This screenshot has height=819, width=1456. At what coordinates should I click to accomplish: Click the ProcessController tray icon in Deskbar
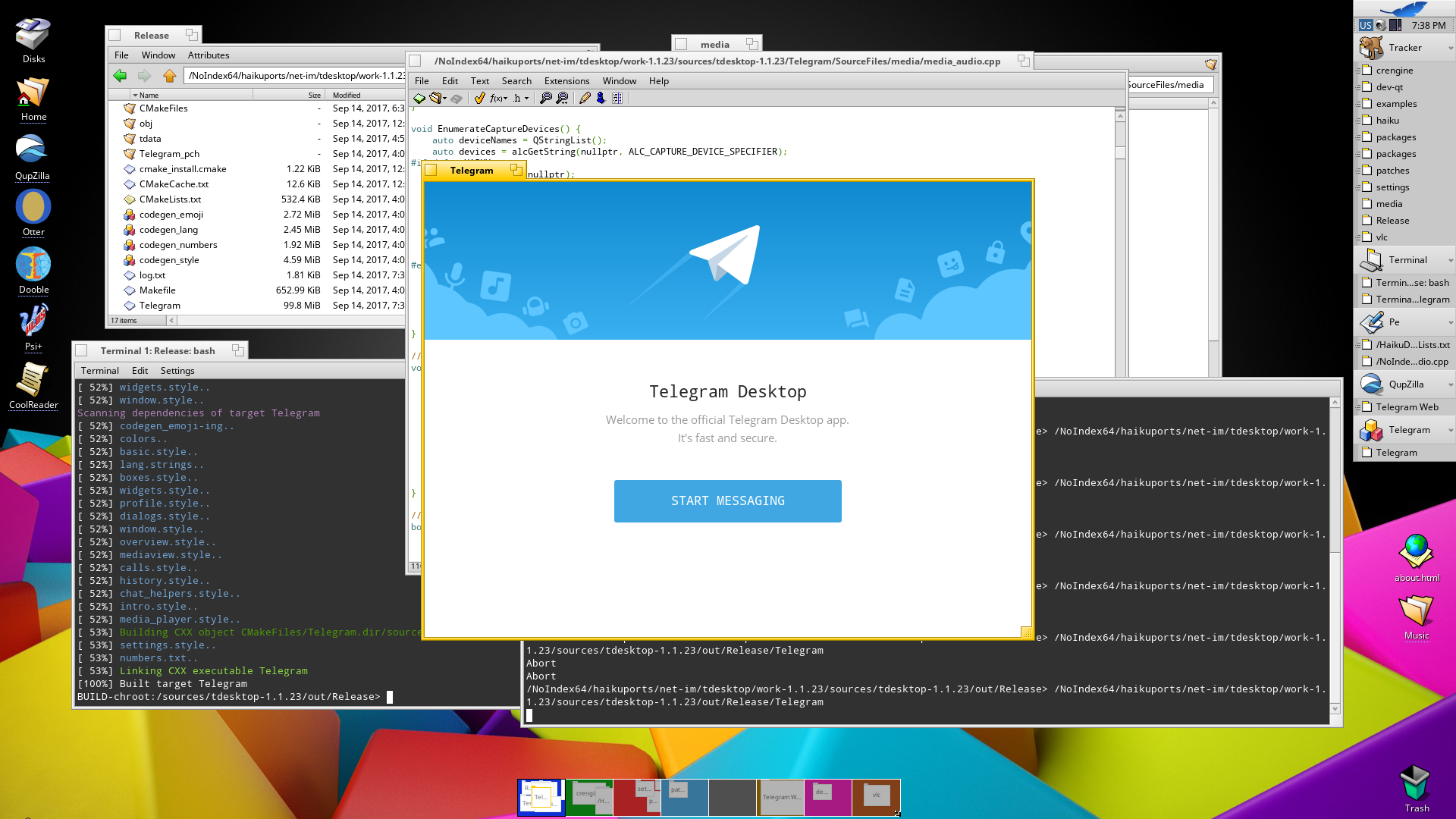[1395, 25]
